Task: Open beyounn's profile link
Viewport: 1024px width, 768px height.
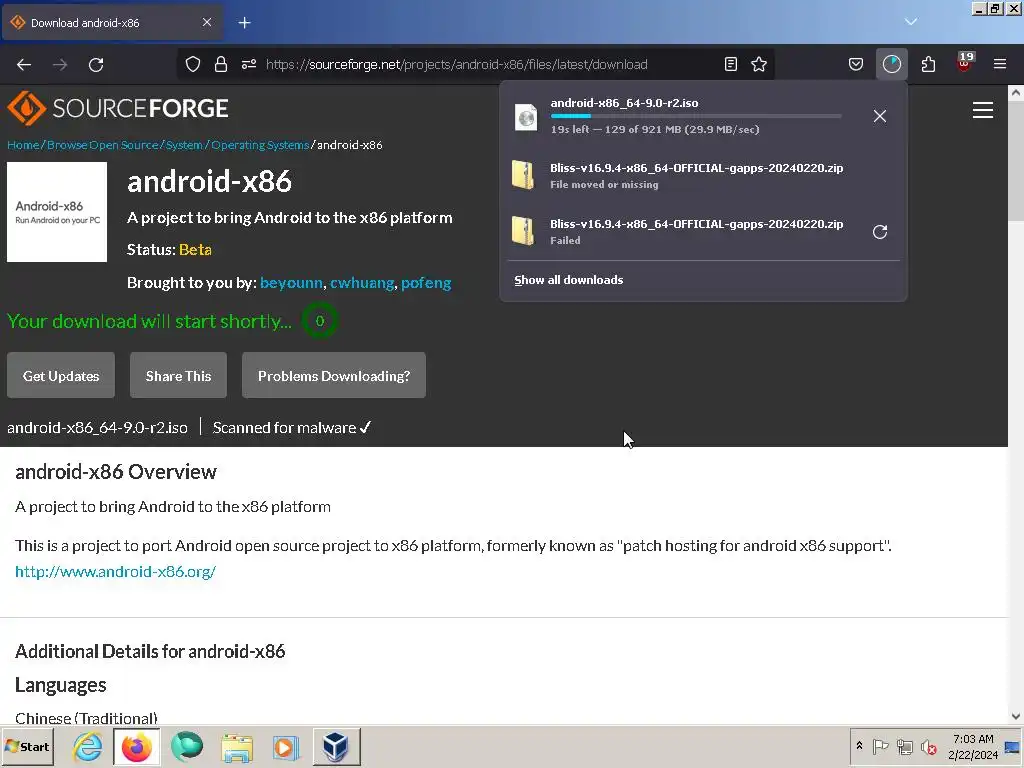Action: [291, 283]
